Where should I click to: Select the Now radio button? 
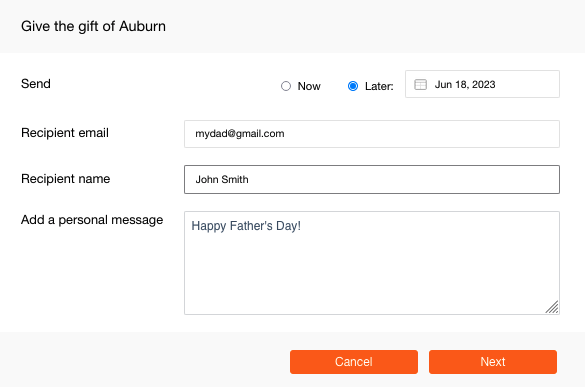[286, 86]
